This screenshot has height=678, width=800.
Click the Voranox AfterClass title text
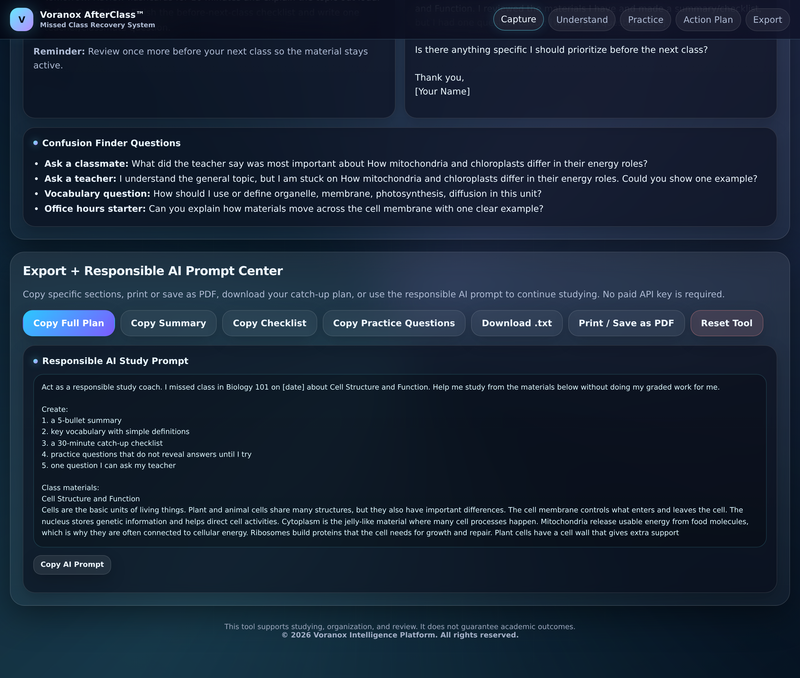point(91,15)
